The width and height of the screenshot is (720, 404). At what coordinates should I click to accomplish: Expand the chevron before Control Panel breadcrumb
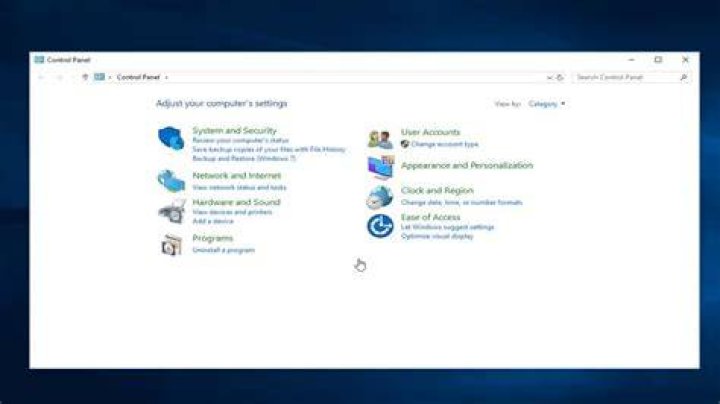(x=110, y=77)
